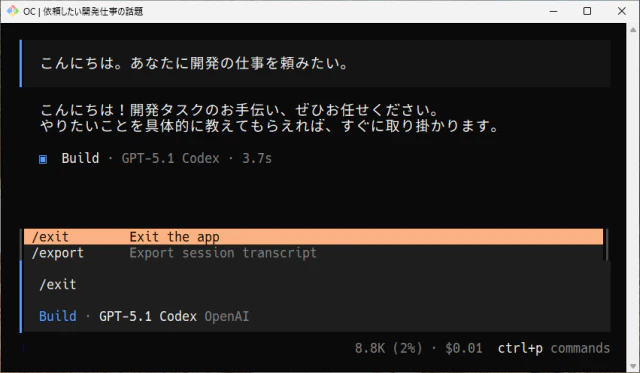The image size is (640, 373).
Task: Click the scrollbar down arrow
Action: point(633,366)
